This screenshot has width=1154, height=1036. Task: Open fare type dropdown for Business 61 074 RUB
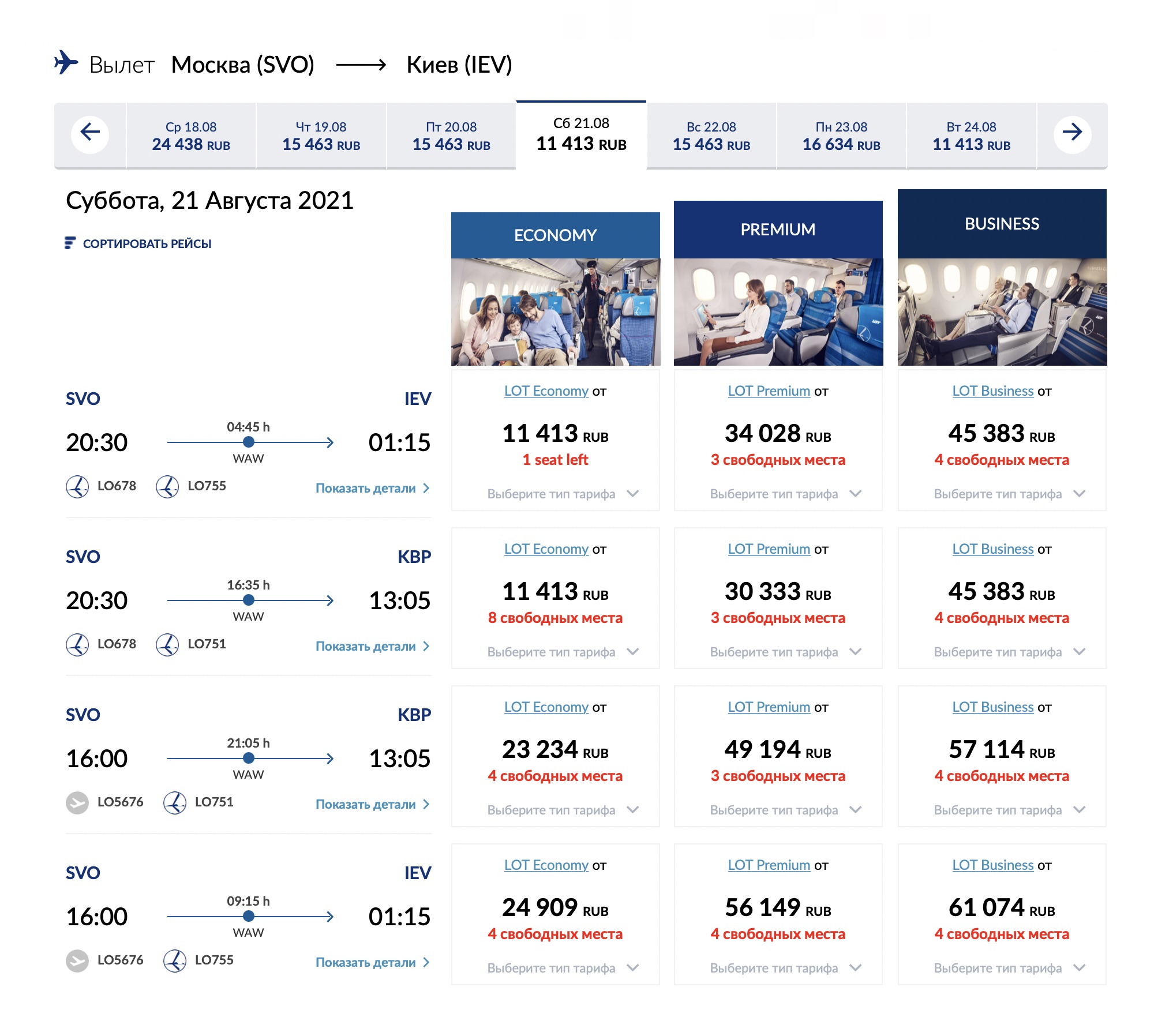coord(1009,968)
